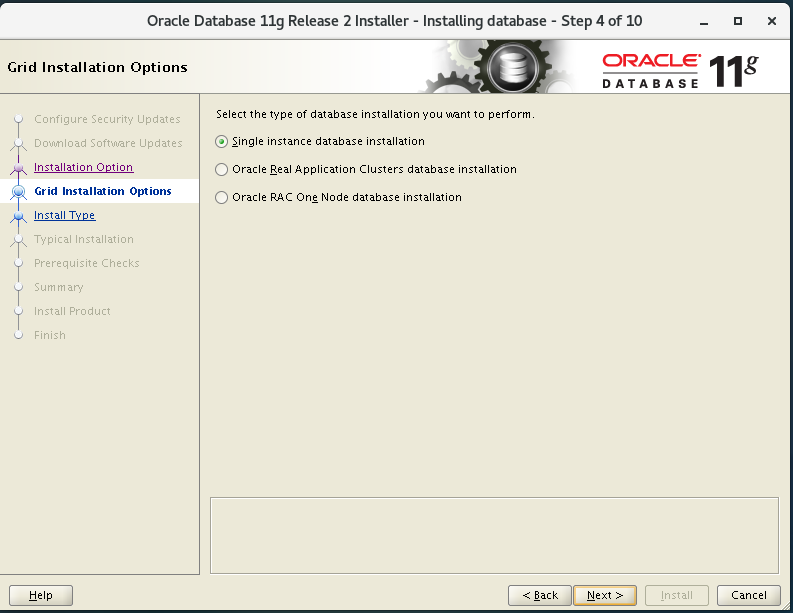Screen dimensions: 793x613
Task: Click the Prerequisite Checks step
Action: tap(86, 263)
